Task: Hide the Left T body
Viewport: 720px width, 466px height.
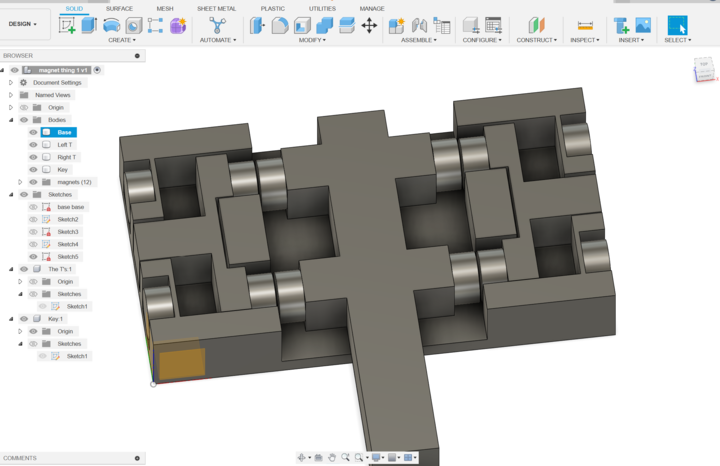Action: [33, 145]
